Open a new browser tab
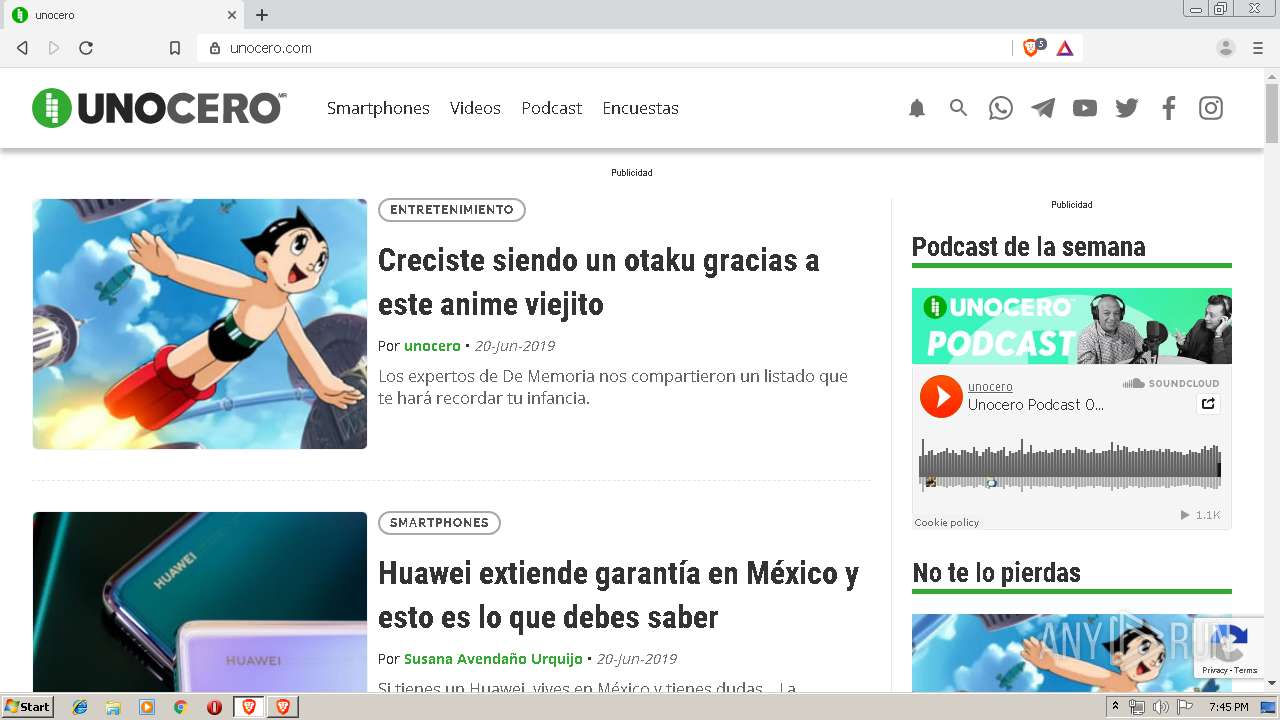Viewport: 1280px width, 720px height. tap(262, 15)
